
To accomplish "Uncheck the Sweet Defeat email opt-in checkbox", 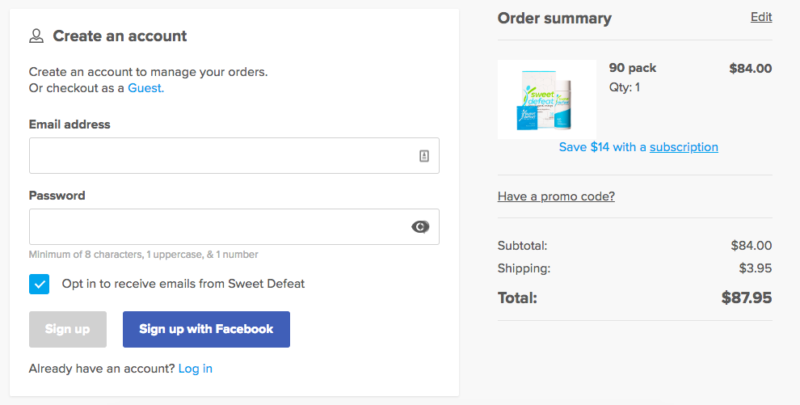I will (x=39, y=284).
